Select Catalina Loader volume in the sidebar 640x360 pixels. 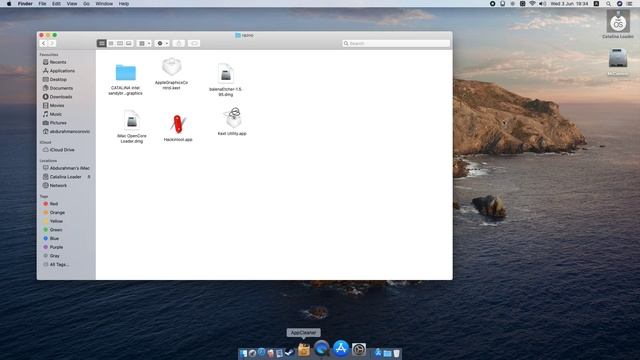point(62,177)
